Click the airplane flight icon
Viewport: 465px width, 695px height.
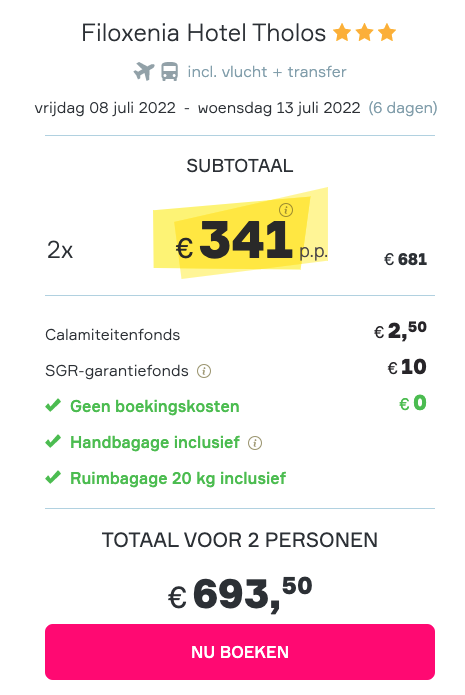144,71
